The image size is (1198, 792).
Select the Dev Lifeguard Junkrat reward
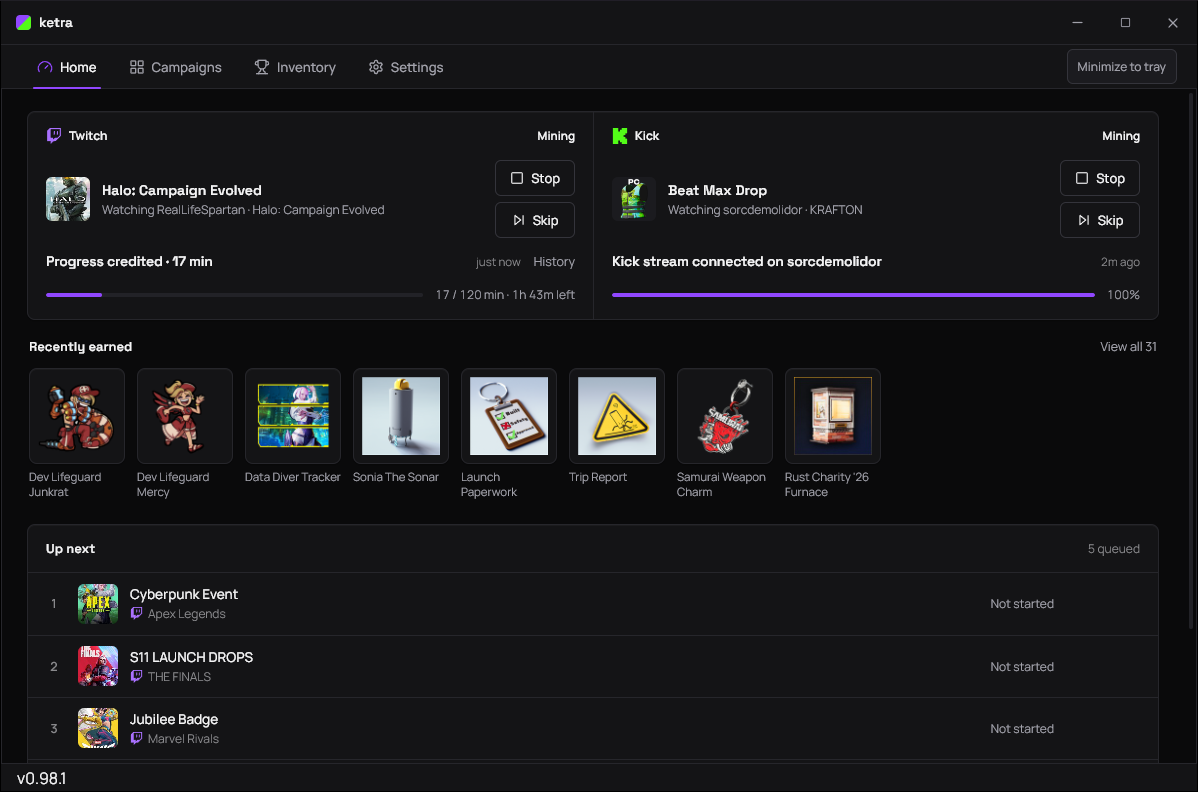(76, 433)
